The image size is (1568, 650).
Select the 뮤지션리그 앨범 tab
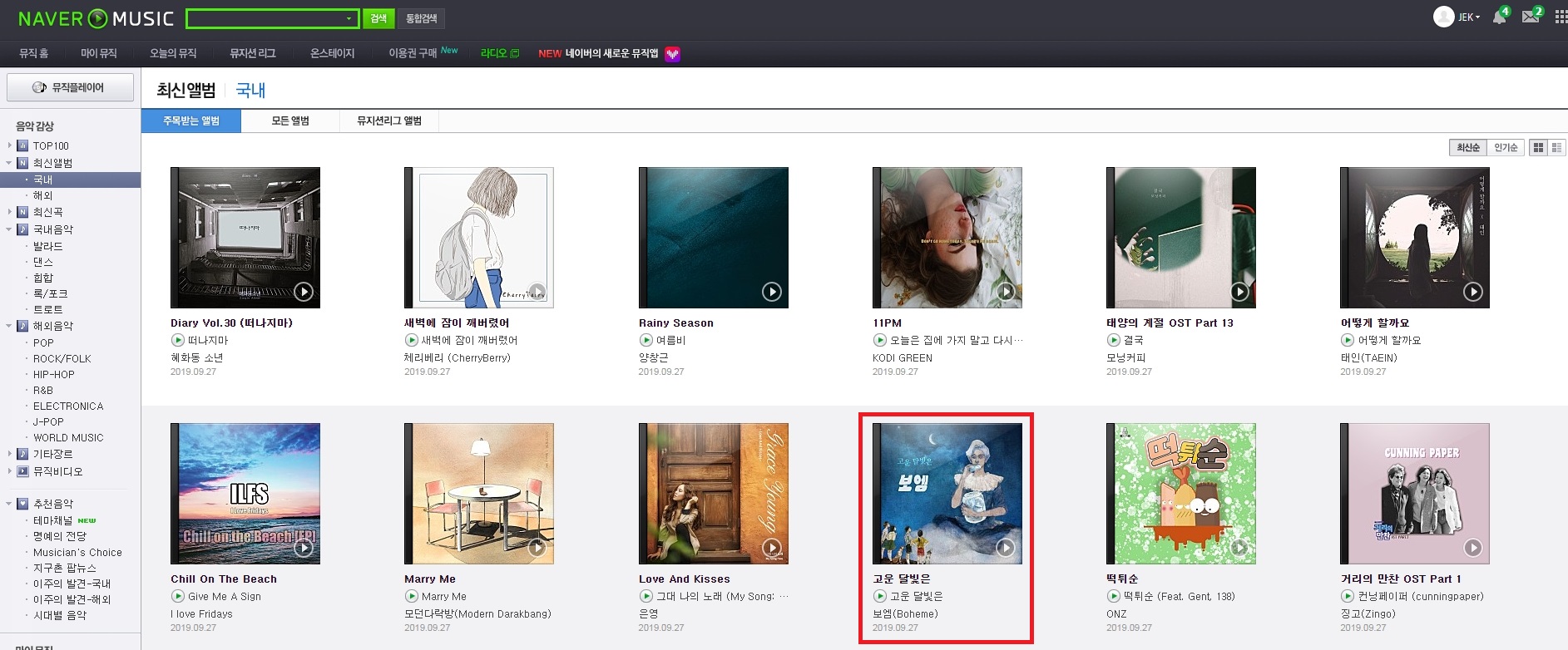pos(389,121)
